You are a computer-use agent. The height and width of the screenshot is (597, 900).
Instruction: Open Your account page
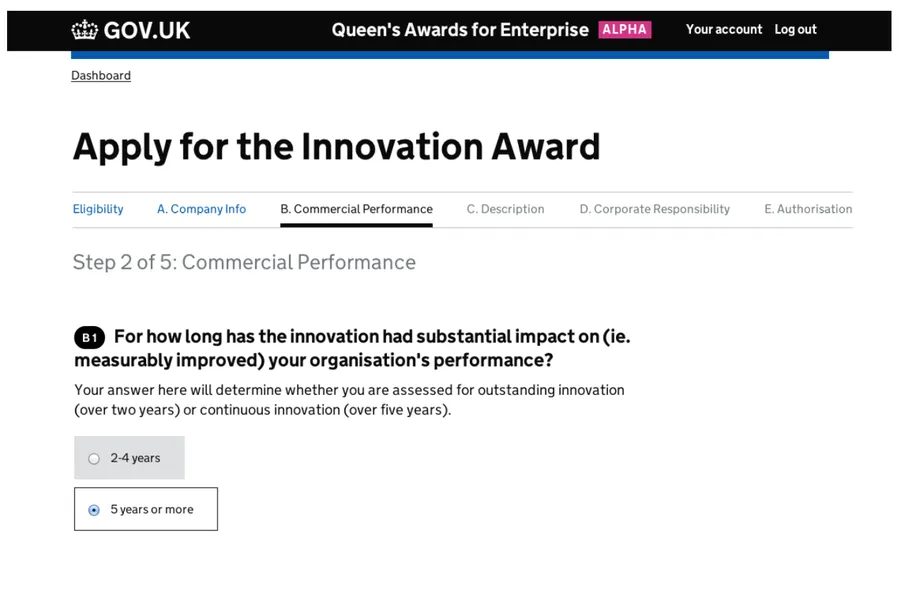(723, 30)
